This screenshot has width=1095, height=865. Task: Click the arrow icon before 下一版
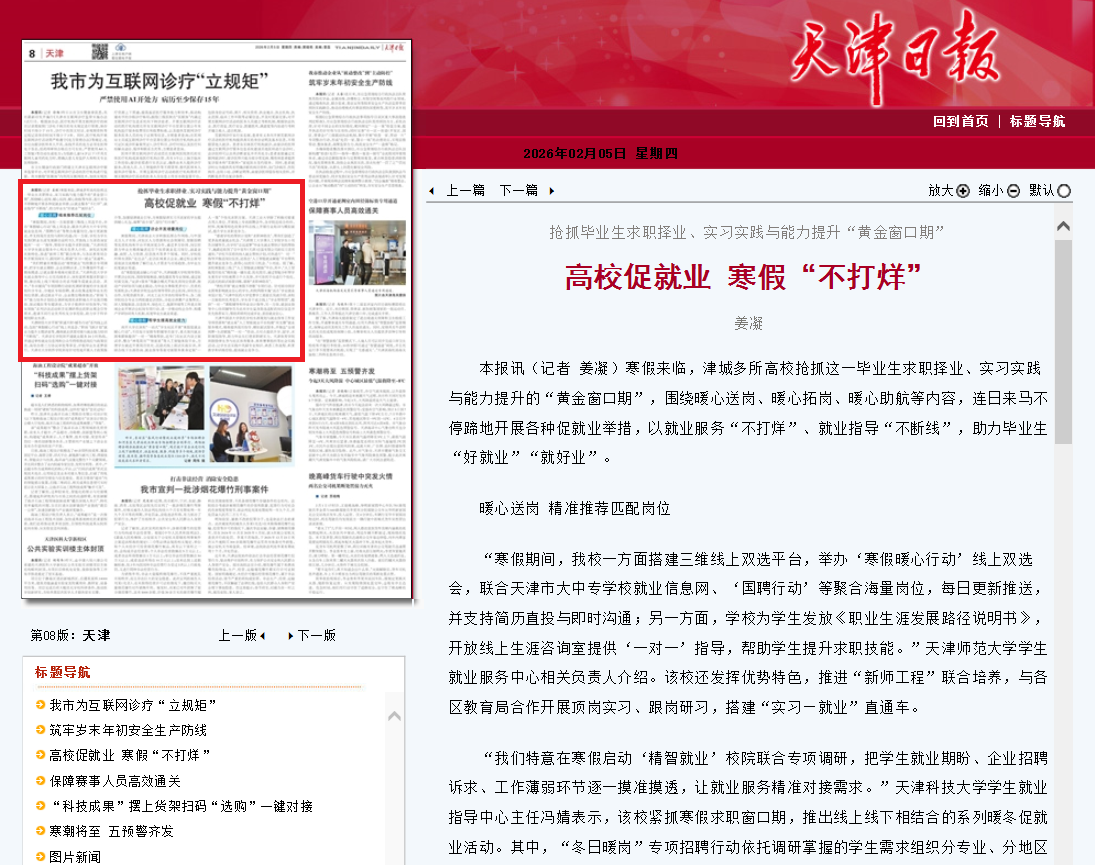coord(290,636)
